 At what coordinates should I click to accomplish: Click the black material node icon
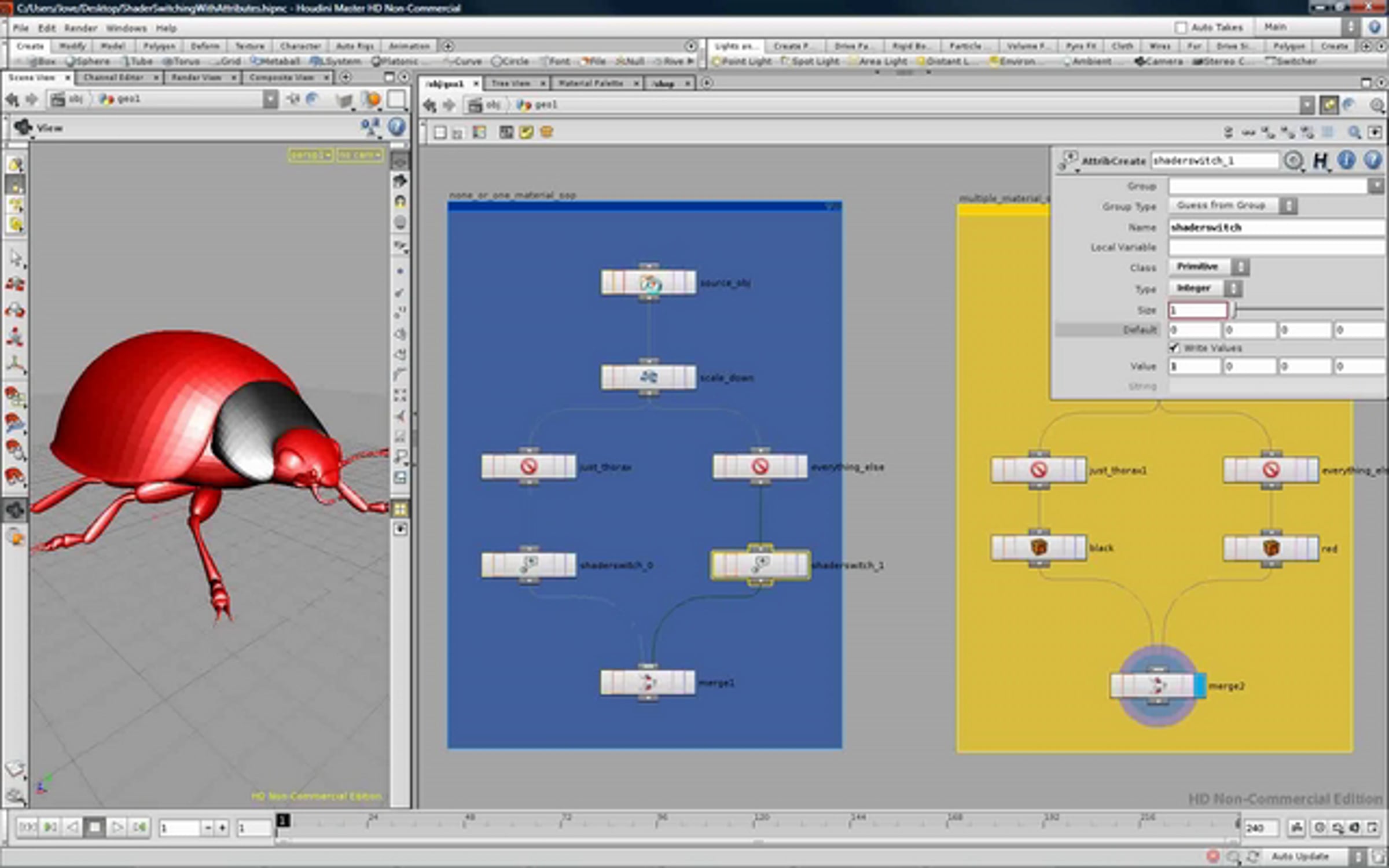1039,547
